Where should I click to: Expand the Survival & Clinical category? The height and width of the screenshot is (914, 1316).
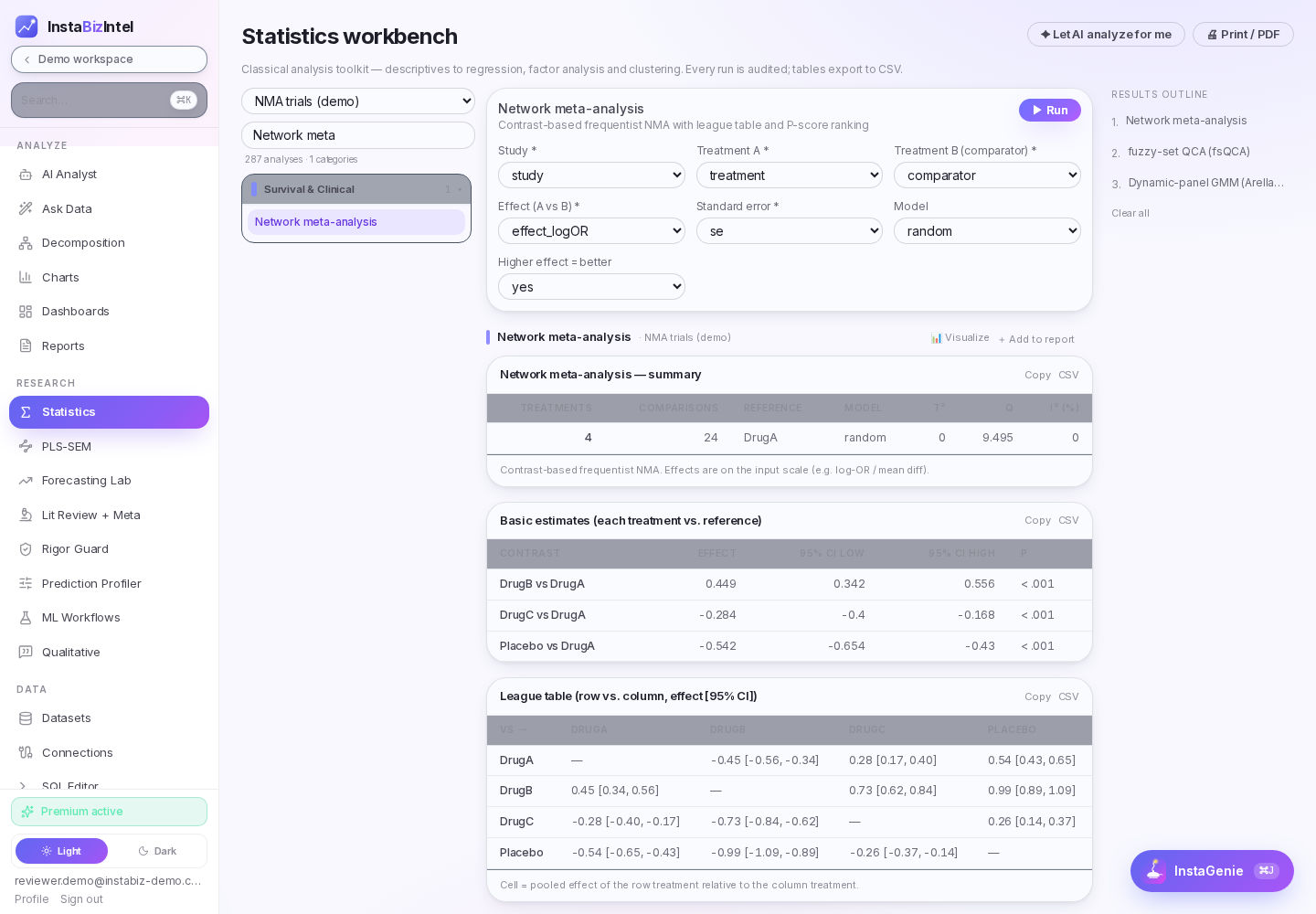356,189
